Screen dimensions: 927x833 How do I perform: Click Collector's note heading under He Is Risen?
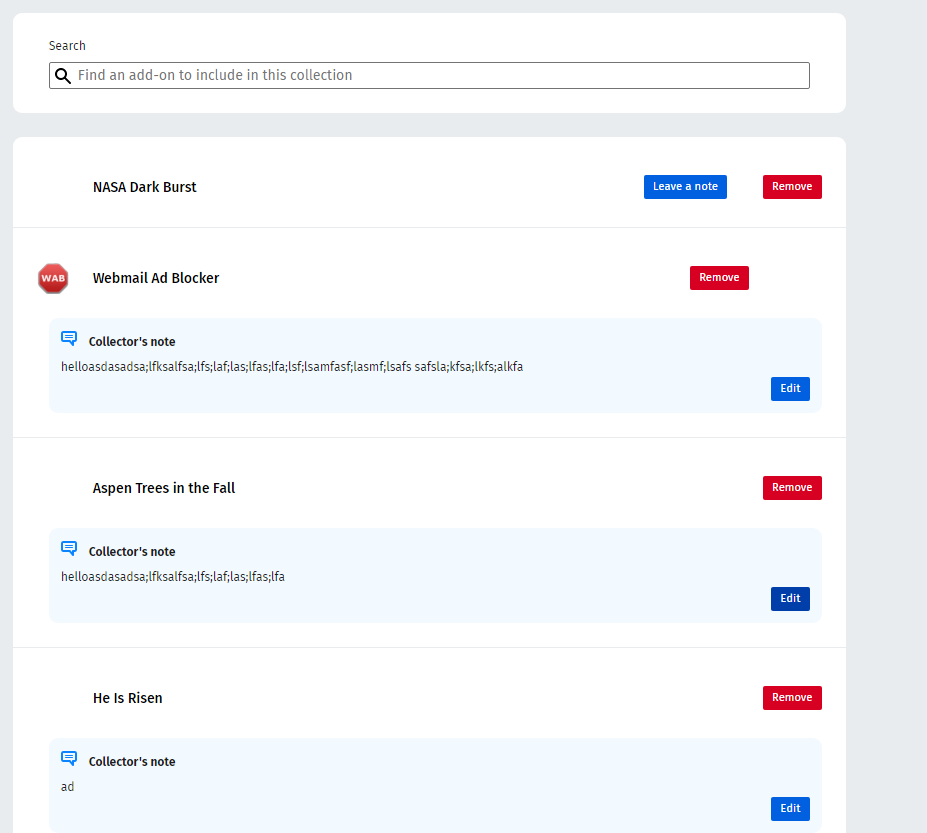[x=132, y=761]
